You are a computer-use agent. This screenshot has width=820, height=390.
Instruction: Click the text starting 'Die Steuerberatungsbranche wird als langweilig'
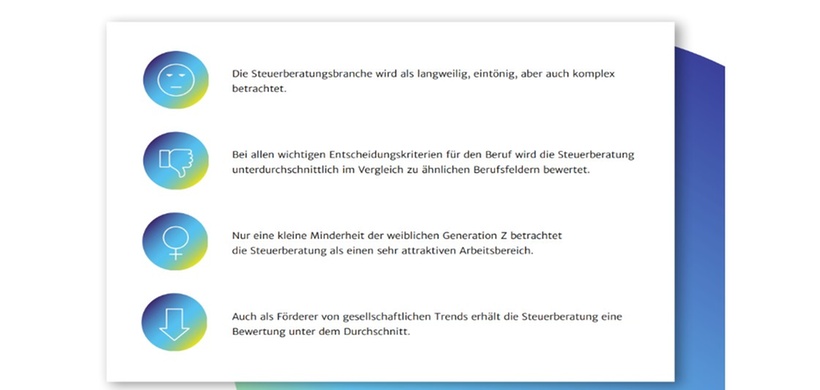click(x=424, y=81)
